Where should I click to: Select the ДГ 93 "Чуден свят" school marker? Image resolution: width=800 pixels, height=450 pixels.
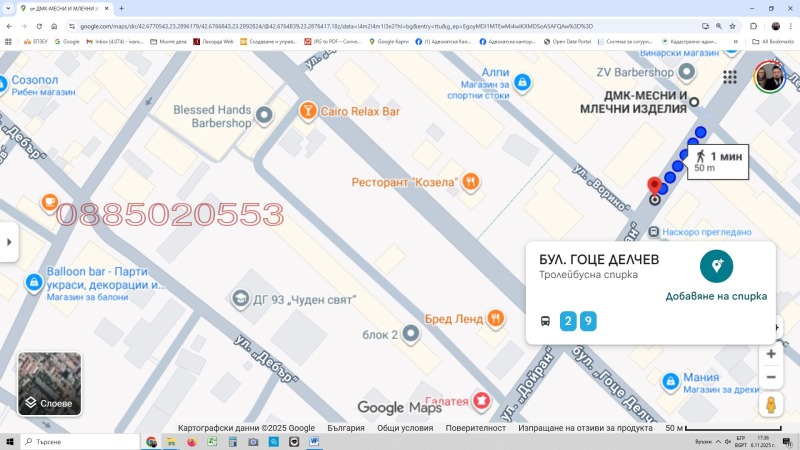coord(240,298)
